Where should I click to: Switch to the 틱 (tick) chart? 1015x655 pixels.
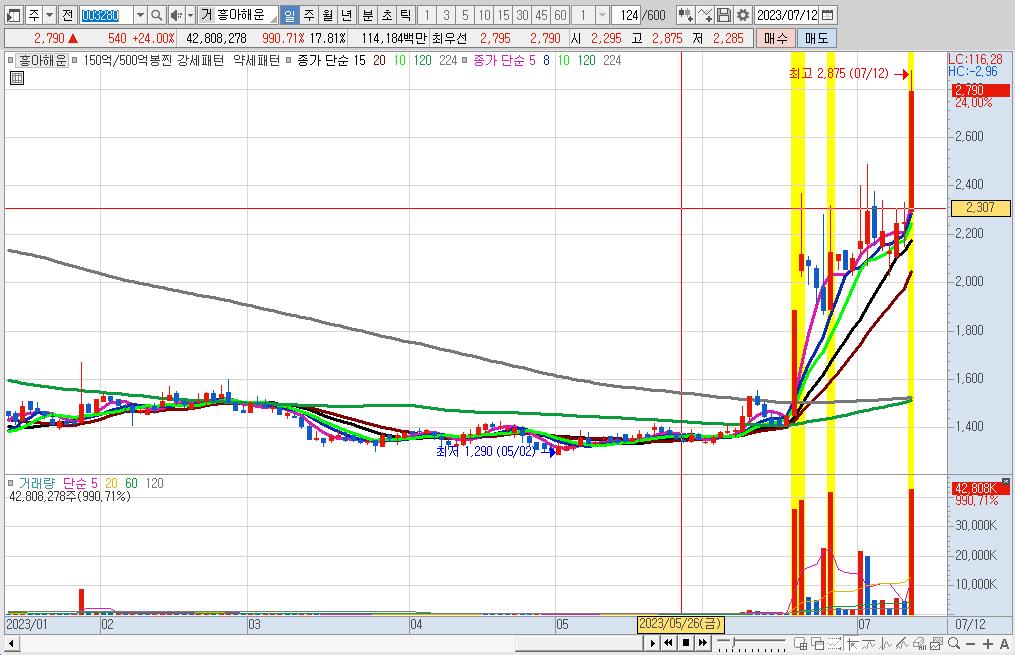point(405,15)
